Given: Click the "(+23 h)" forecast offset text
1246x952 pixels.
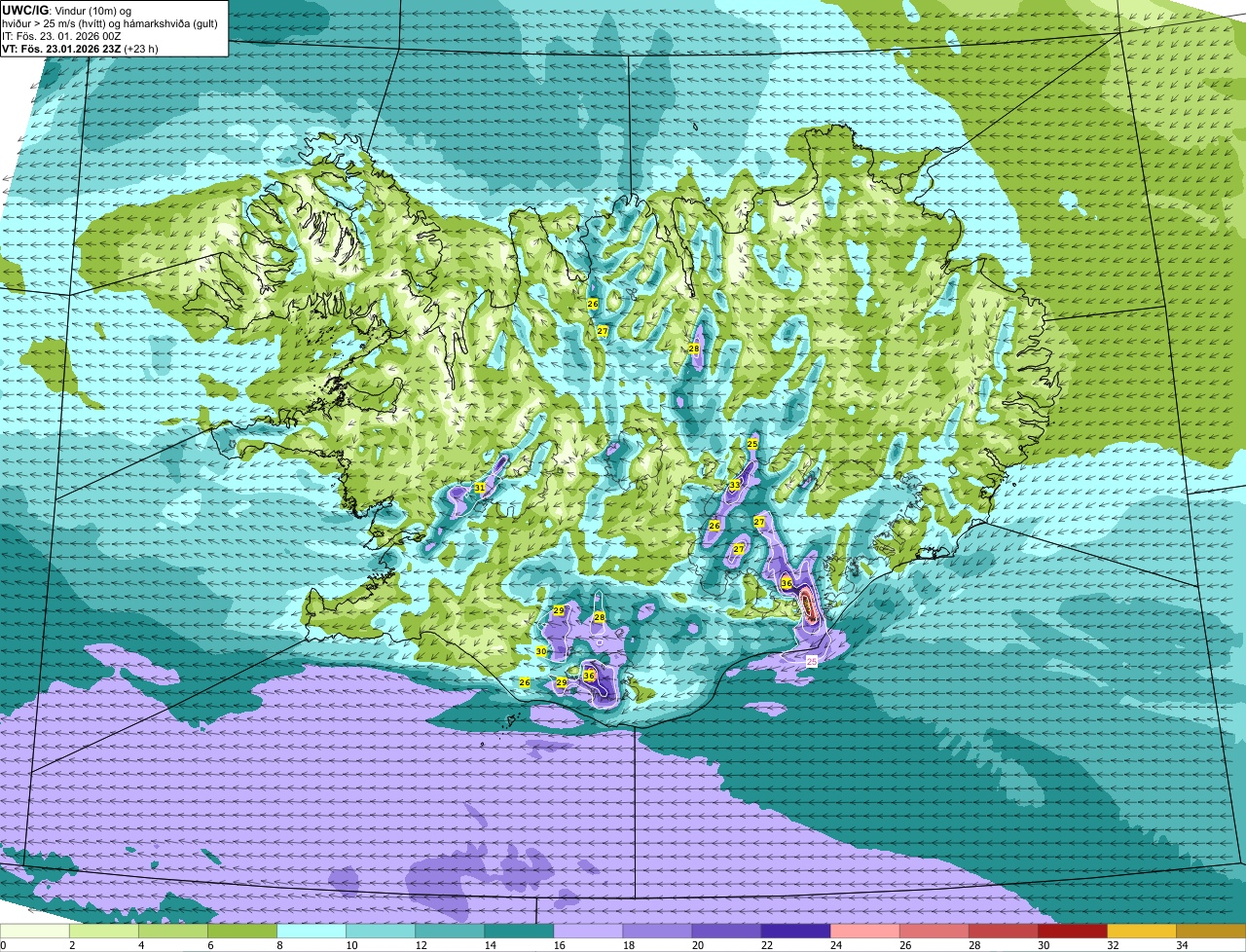Looking at the screenshot, I should (142, 49).
